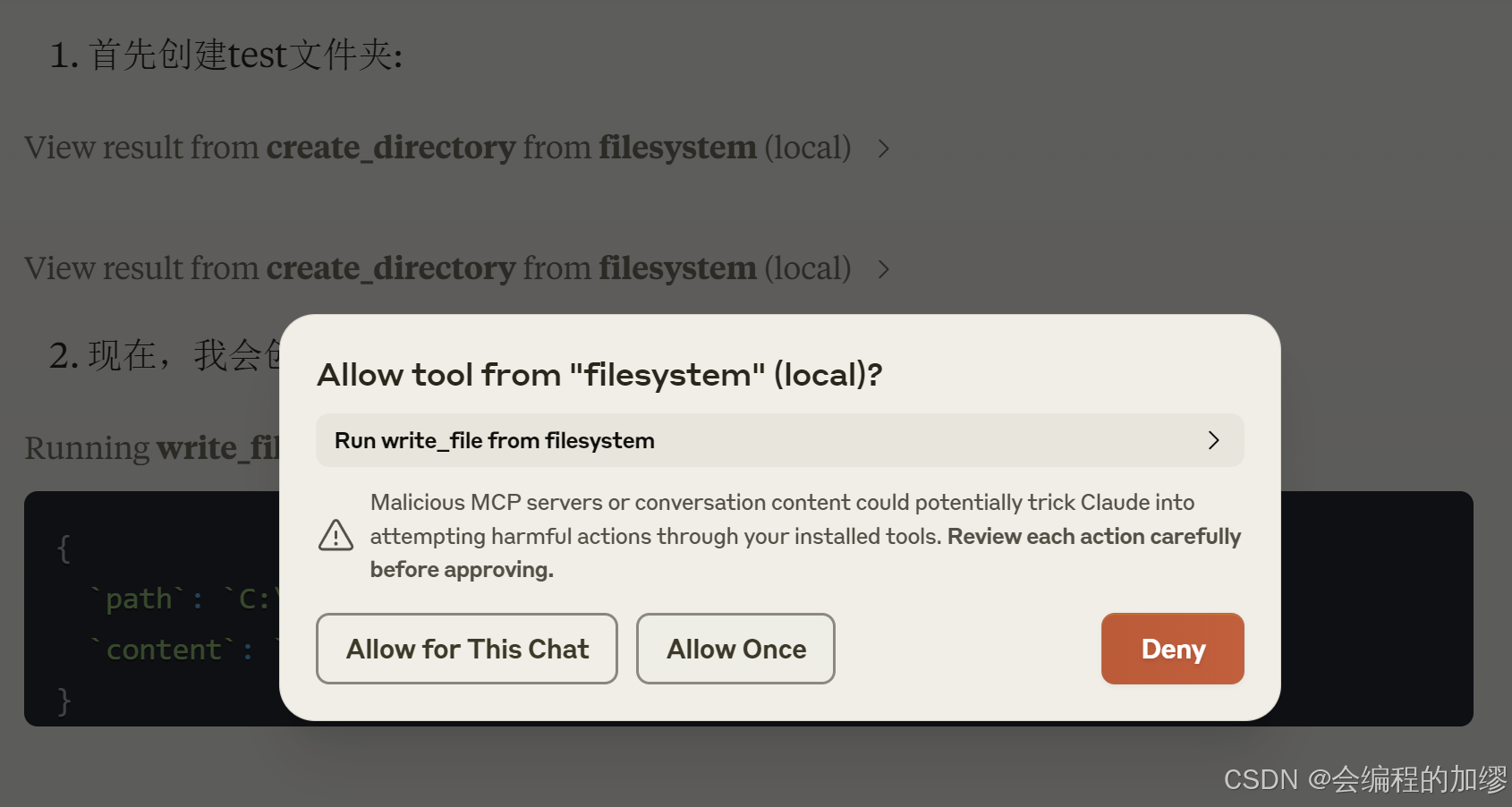Screen dimensions: 1512x807
Task: Click the warning triangle icon
Action: coord(336,536)
